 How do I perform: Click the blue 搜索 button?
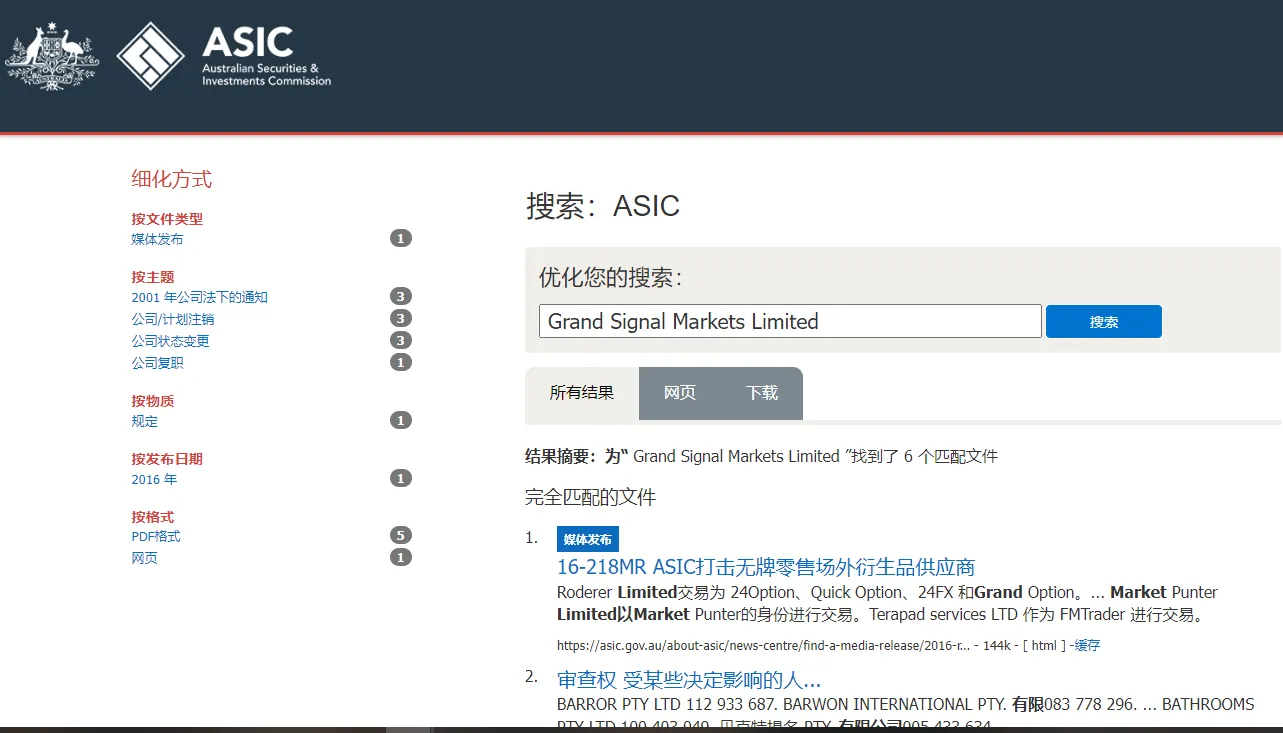[x=1104, y=321]
